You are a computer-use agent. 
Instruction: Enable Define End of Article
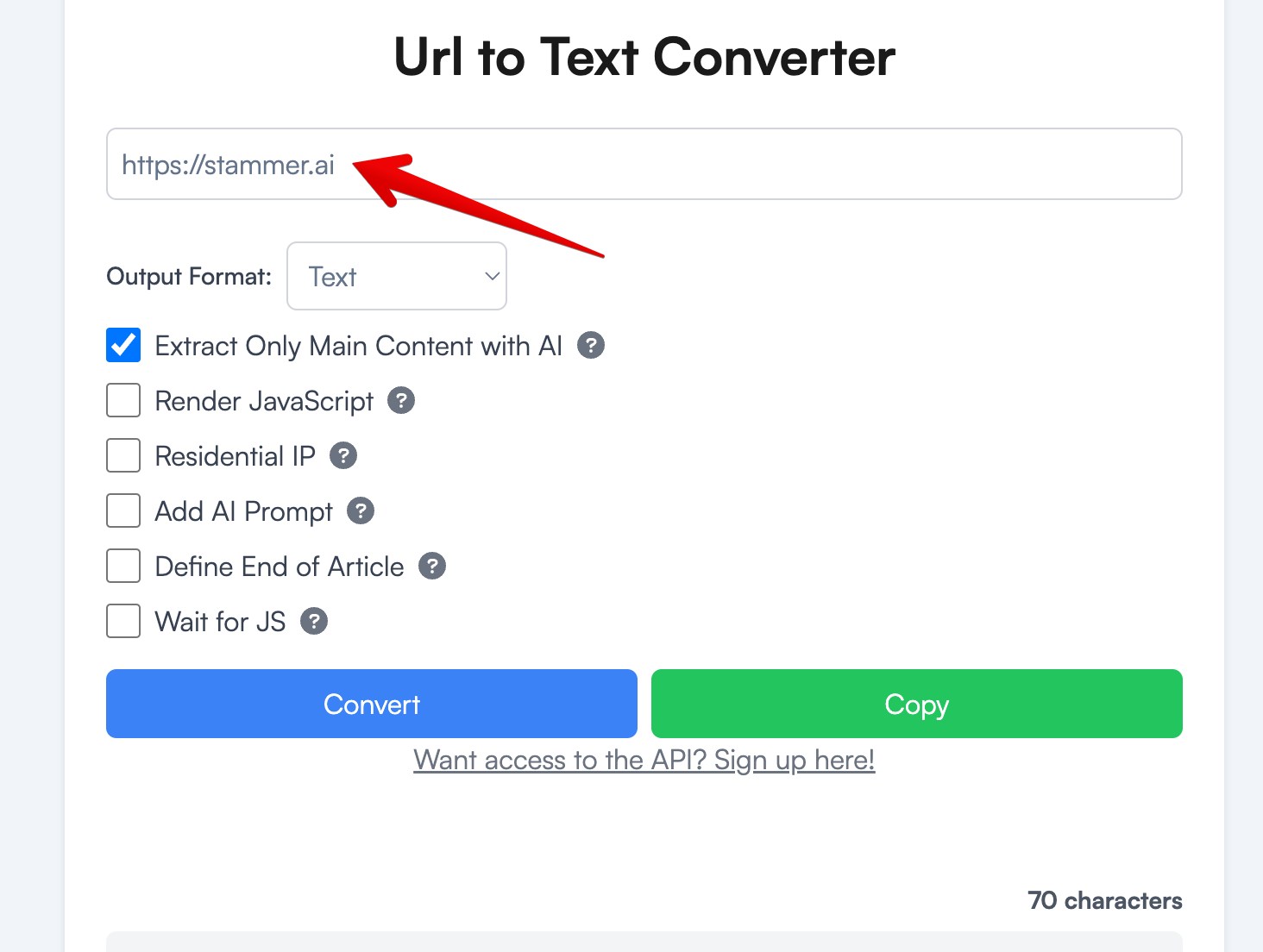[x=123, y=566]
